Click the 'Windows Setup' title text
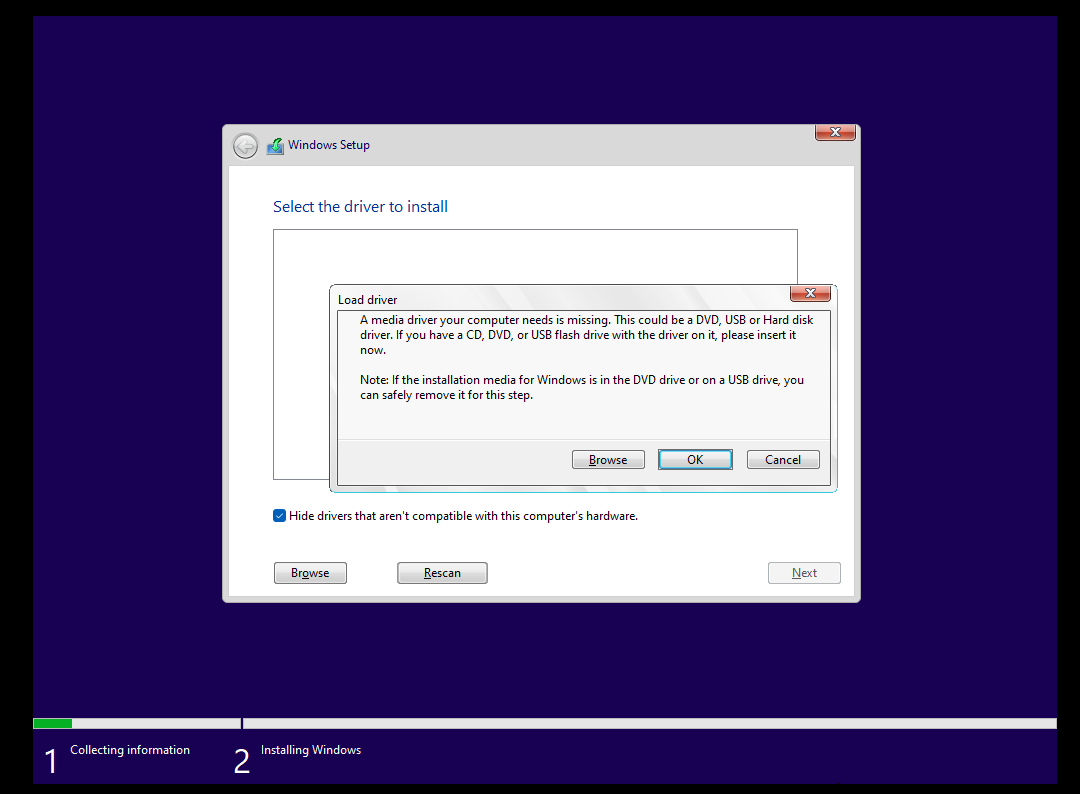This screenshot has height=794, width=1080. [x=329, y=145]
